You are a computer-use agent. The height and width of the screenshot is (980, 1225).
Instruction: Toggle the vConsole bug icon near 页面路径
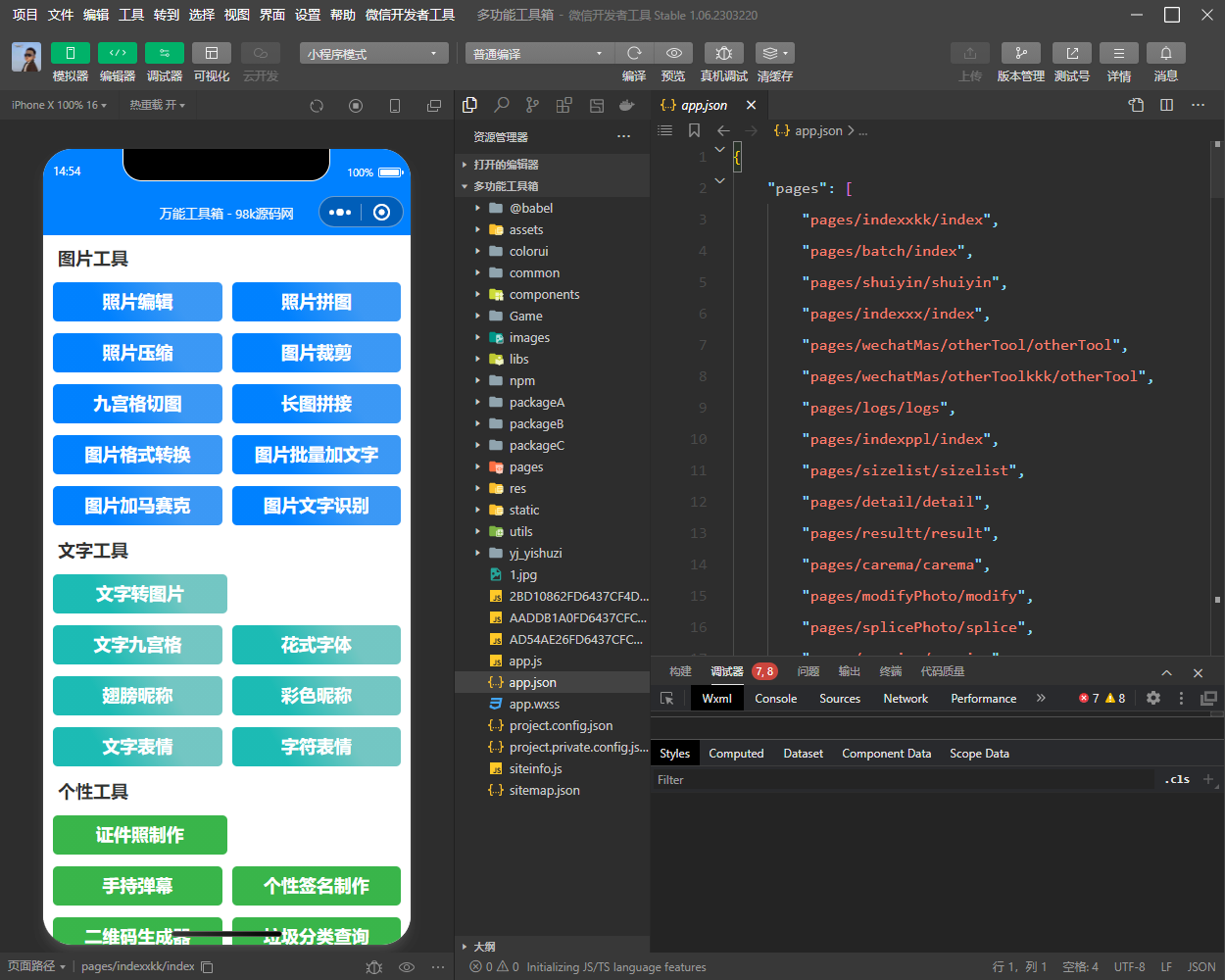pyautogui.click(x=373, y=966)
